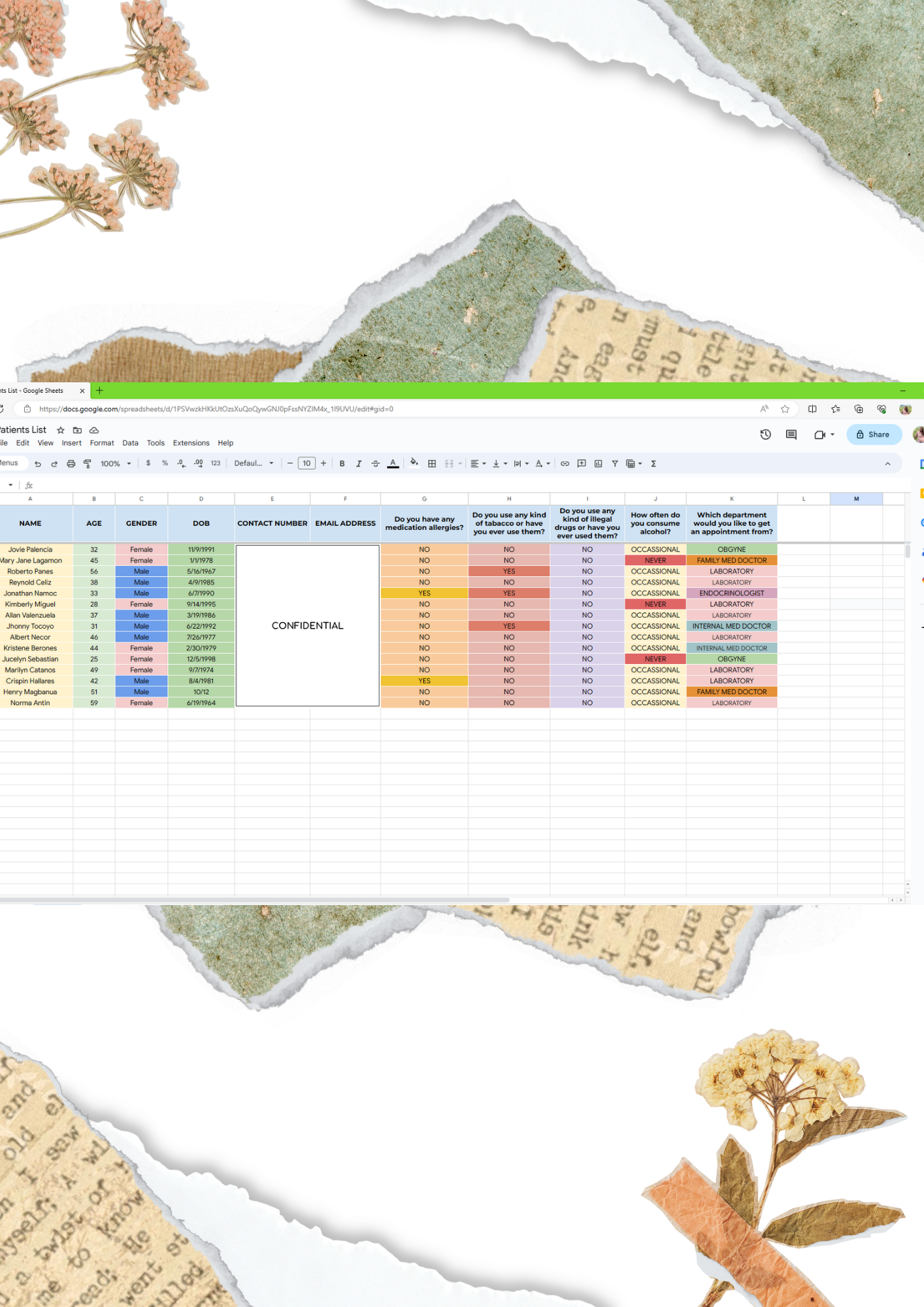View the cloud save status
Viewport: 924px width, 1307px height.
[x=94, y=430]
